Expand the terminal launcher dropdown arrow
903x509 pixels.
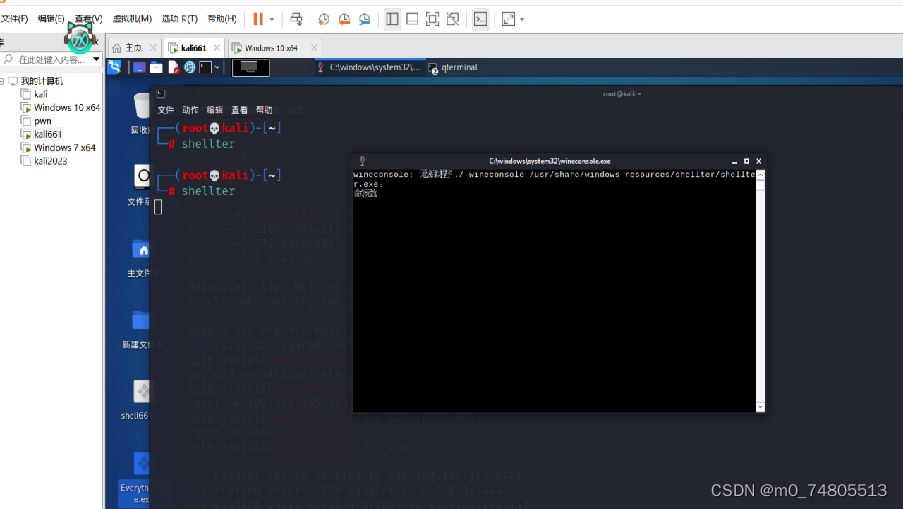(x=217, y=68)
